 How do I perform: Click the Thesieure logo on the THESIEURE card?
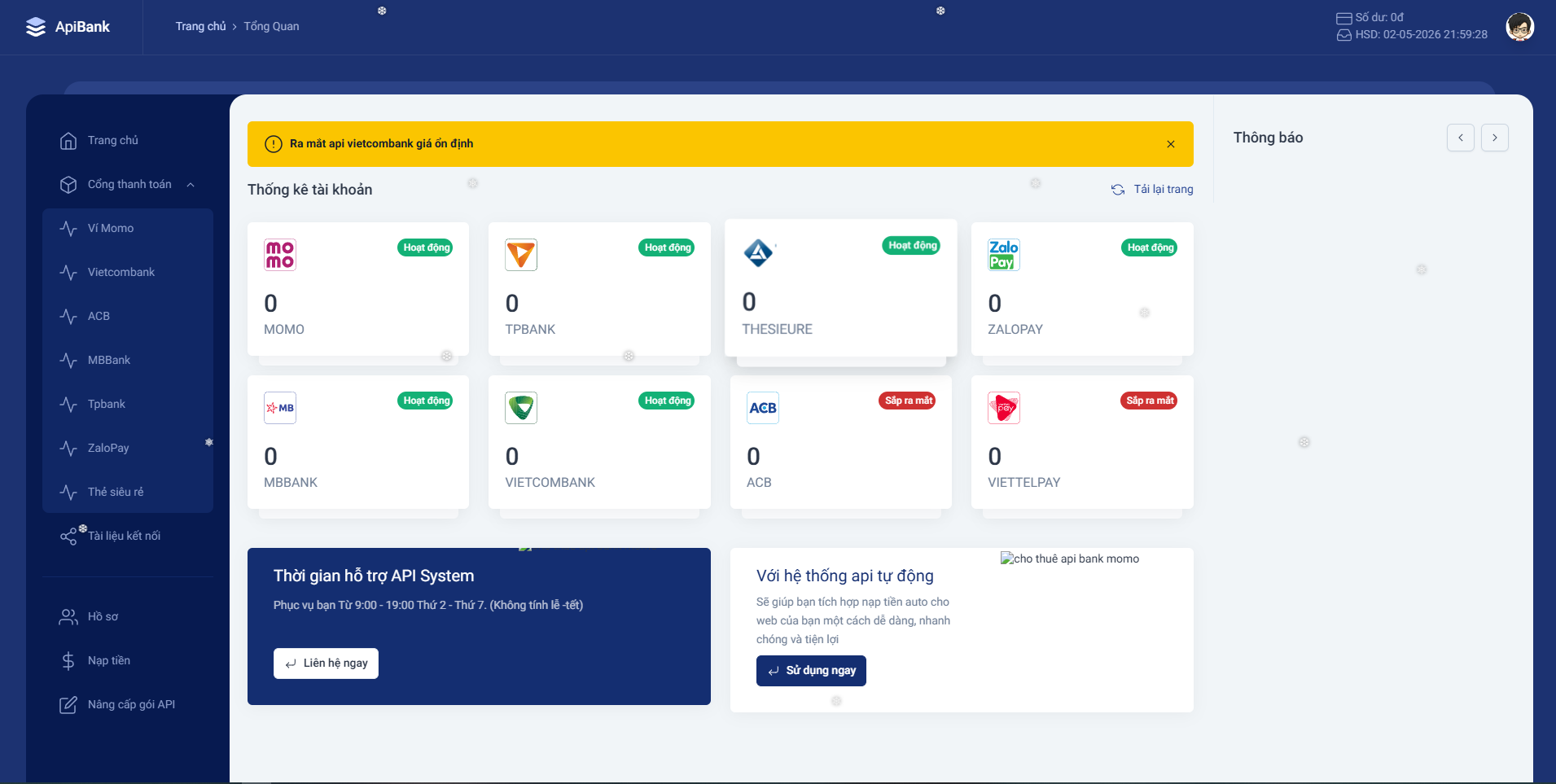[x=759, y=253]
